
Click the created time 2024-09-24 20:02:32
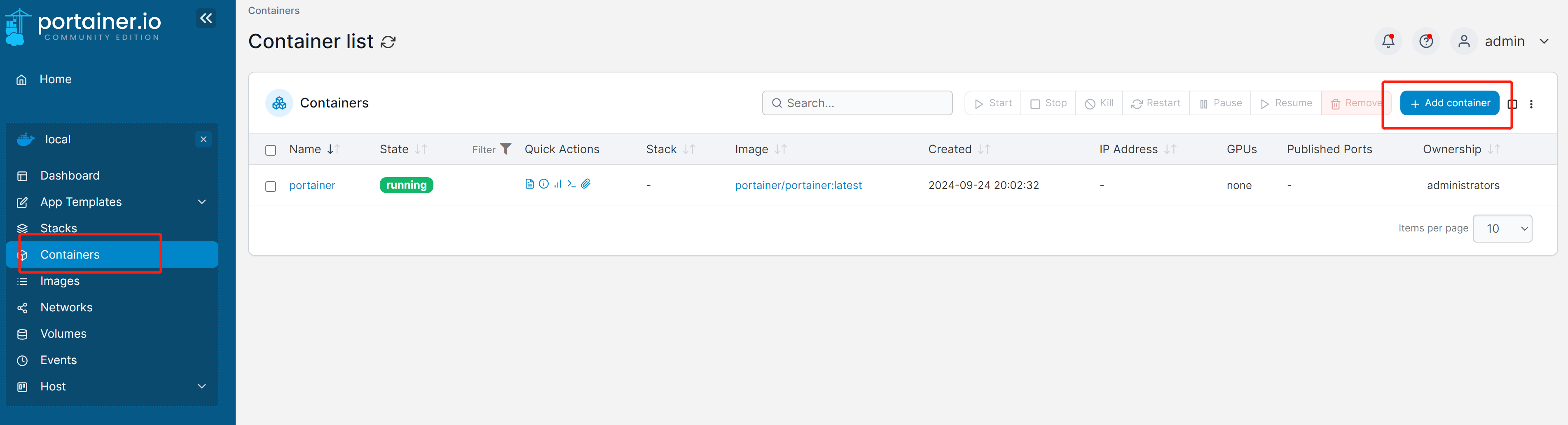pyautogui.click(x=983, y=185)
